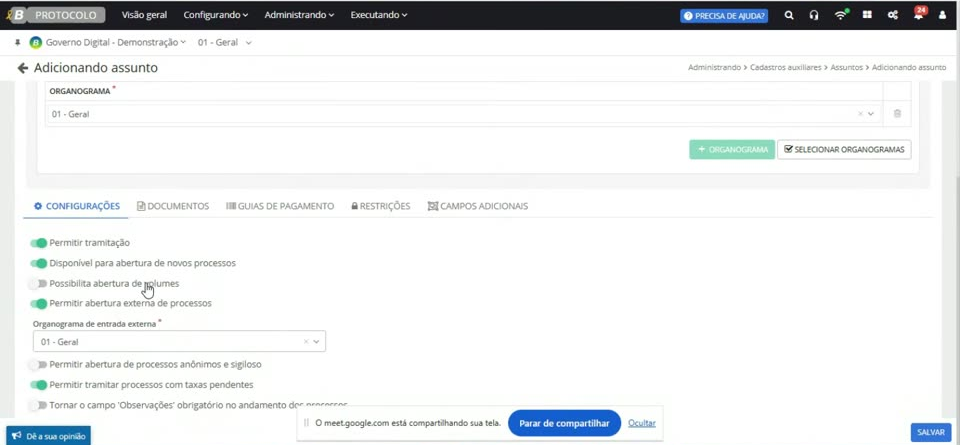Click Parar de compartilhar button

coord(564,423)
